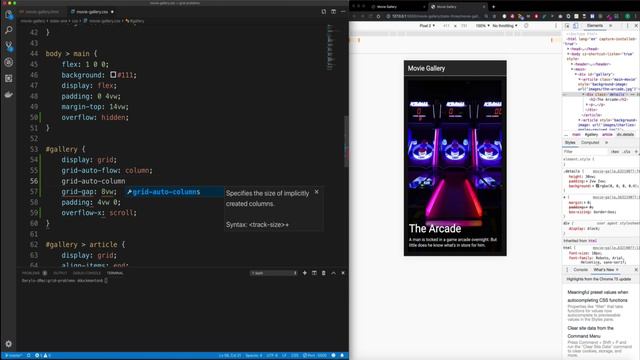Open the Pixel 2 device dropdown

pos(427,26)
